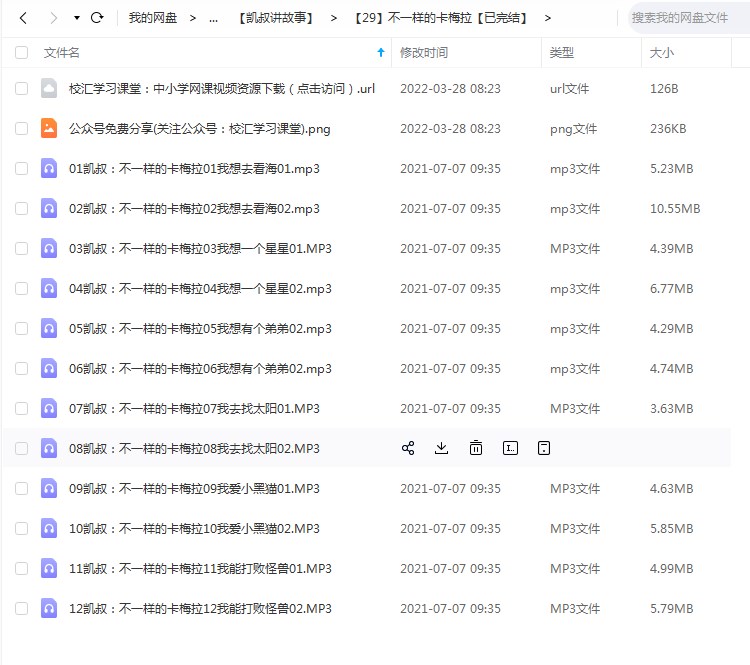The height and width of the screenshot is (665, 750).
Task: Click audio icon of 03凯叔 我想一个星星01
Action: (49, 248)
